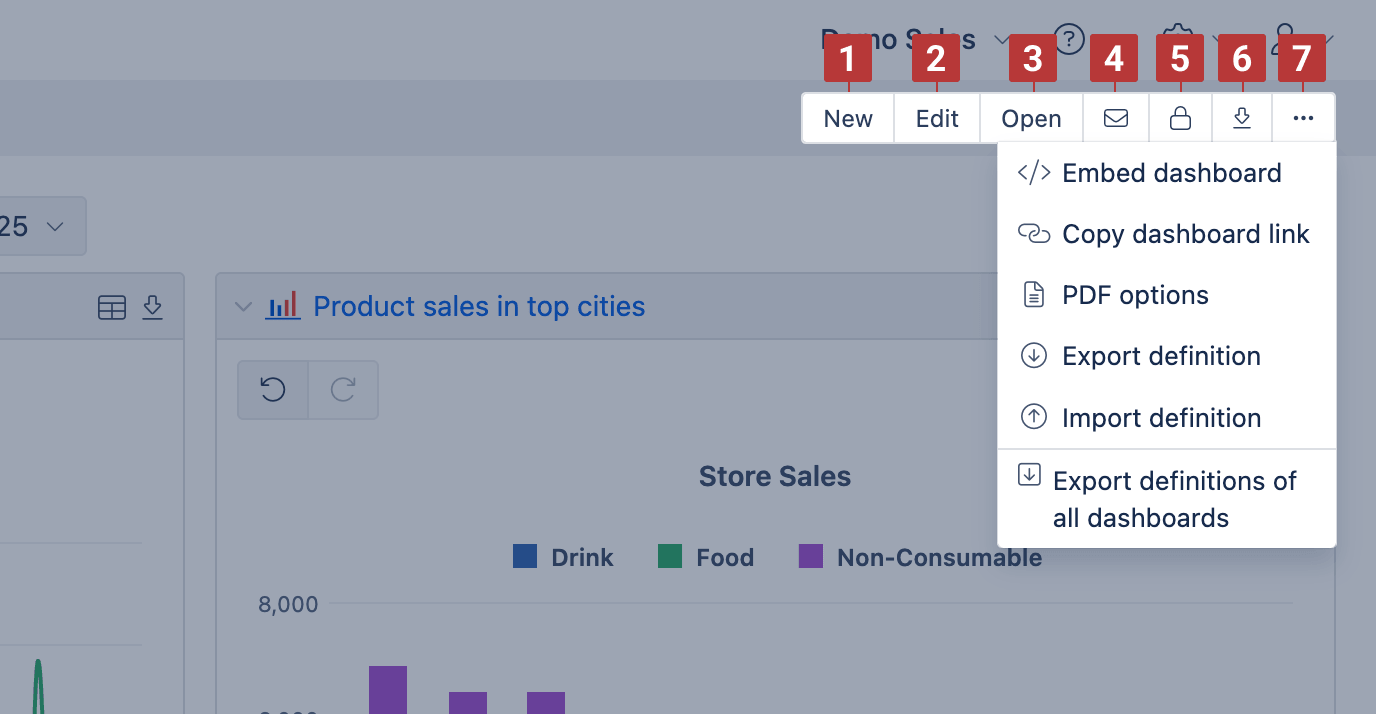Click the three-dots more options button

1303,118
